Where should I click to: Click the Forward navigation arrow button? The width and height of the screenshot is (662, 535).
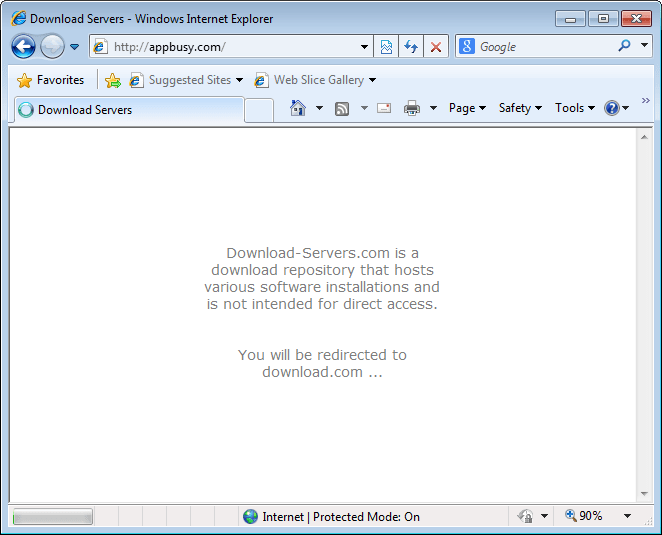click(x=52, y=46)
